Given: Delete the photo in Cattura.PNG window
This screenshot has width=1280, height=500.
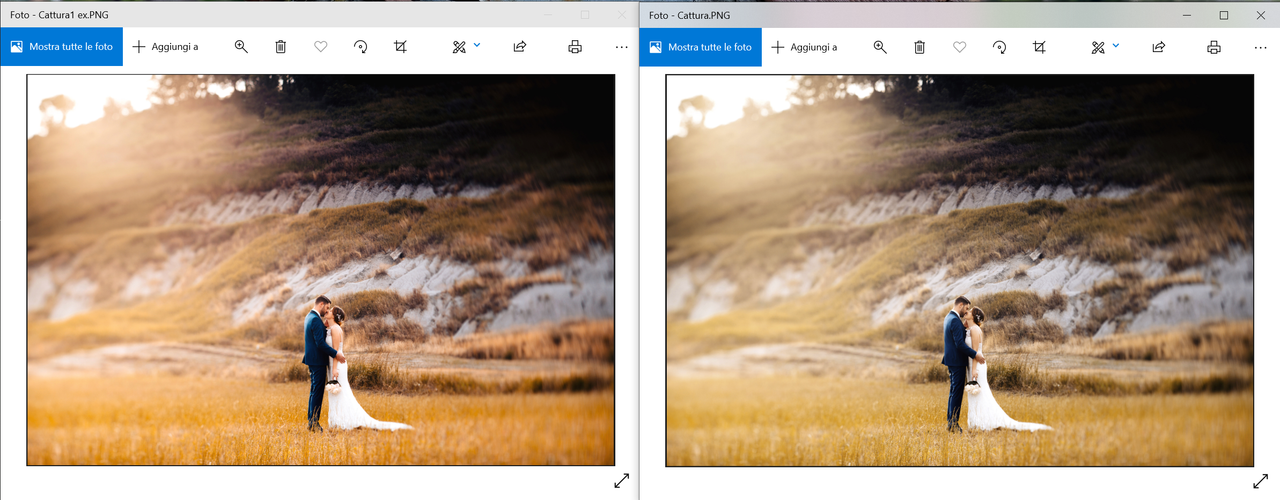Looking at the screenshot, I should click(920, 47).
